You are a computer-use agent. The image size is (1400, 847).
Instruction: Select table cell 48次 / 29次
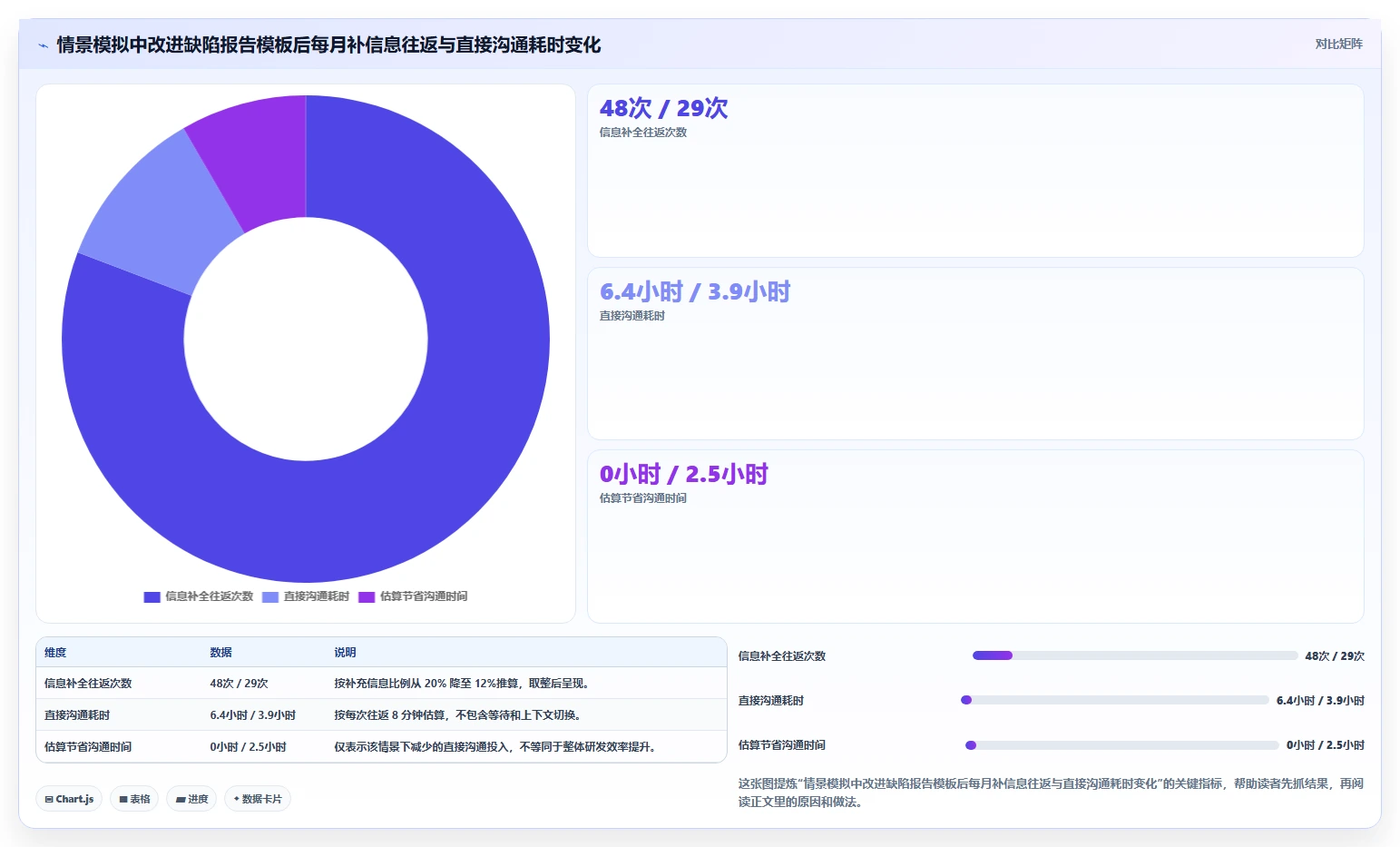pos(239,684)
